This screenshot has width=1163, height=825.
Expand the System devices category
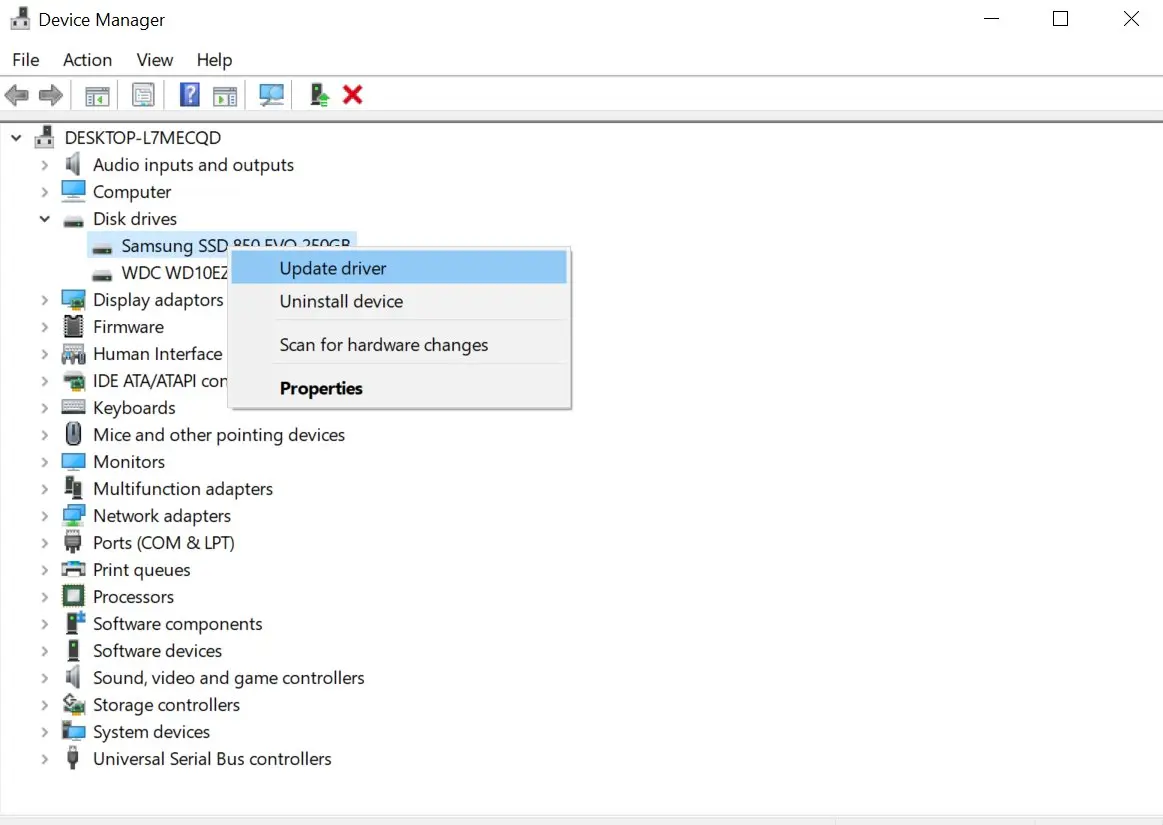point(45,732)
